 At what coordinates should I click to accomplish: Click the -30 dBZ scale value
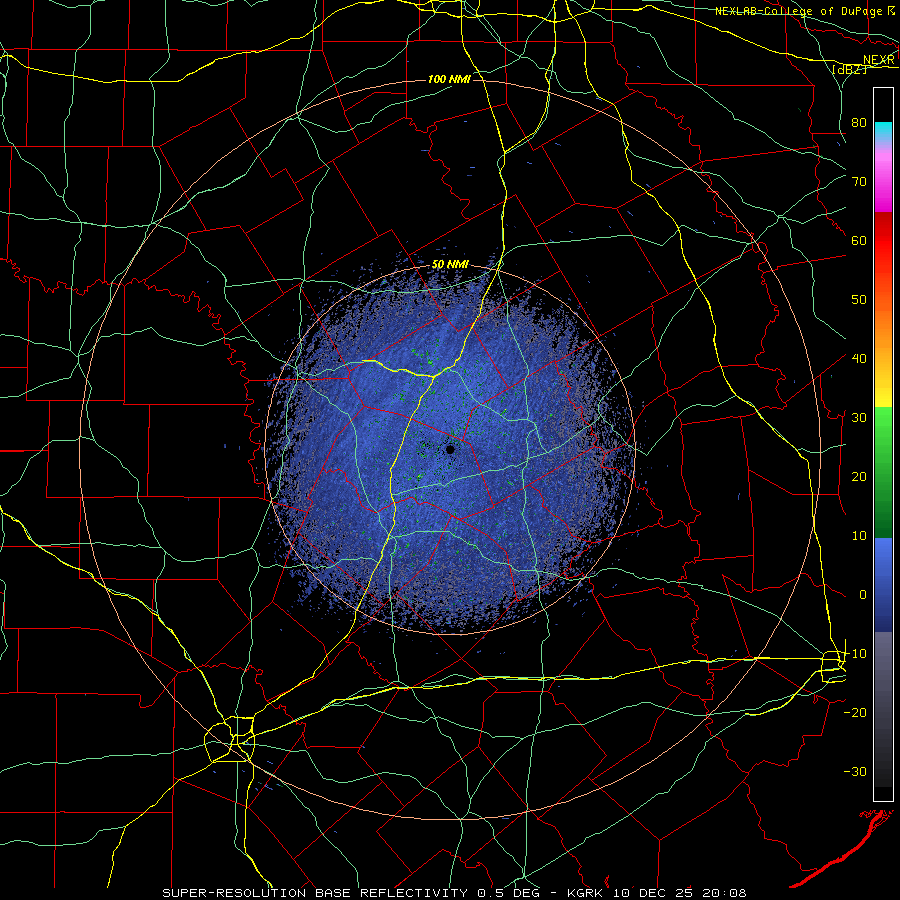(x=855, y=772)
